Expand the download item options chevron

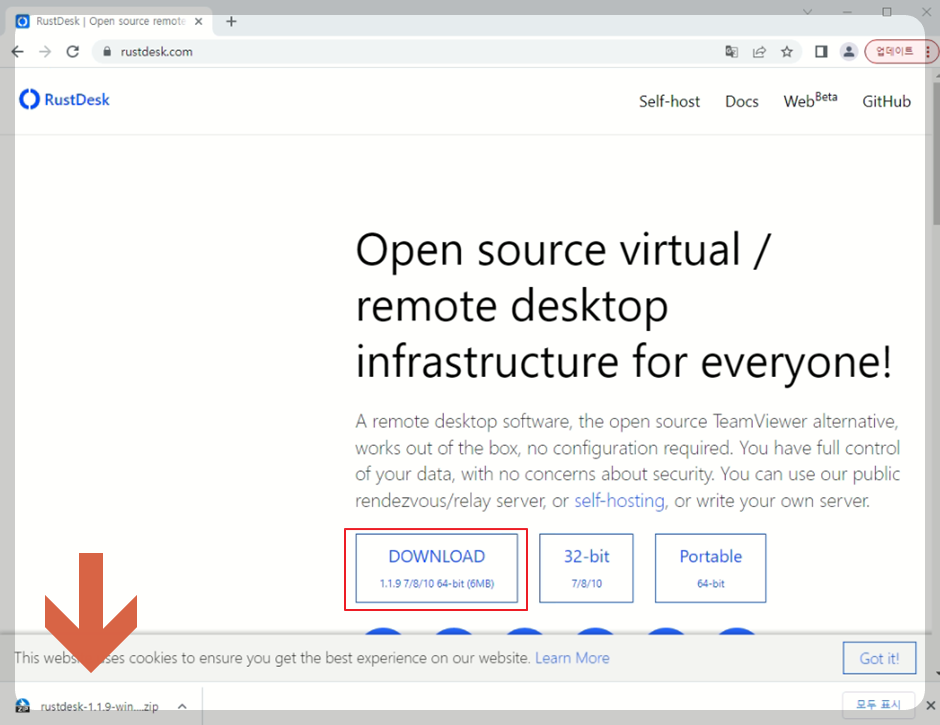(182, 706)
